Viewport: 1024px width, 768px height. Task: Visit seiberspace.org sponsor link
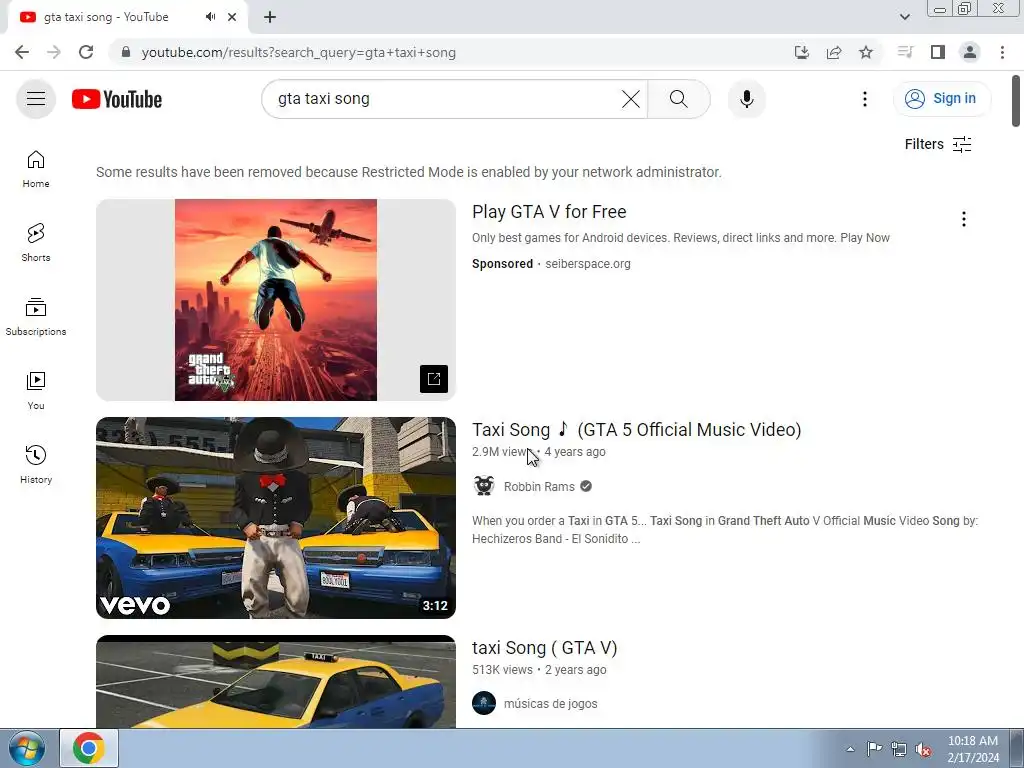point(588,264)
